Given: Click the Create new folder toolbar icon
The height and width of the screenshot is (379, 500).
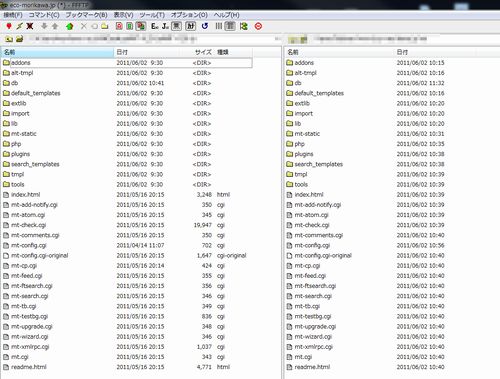Looking at the screenshot, I should click(x=105, y=26).
